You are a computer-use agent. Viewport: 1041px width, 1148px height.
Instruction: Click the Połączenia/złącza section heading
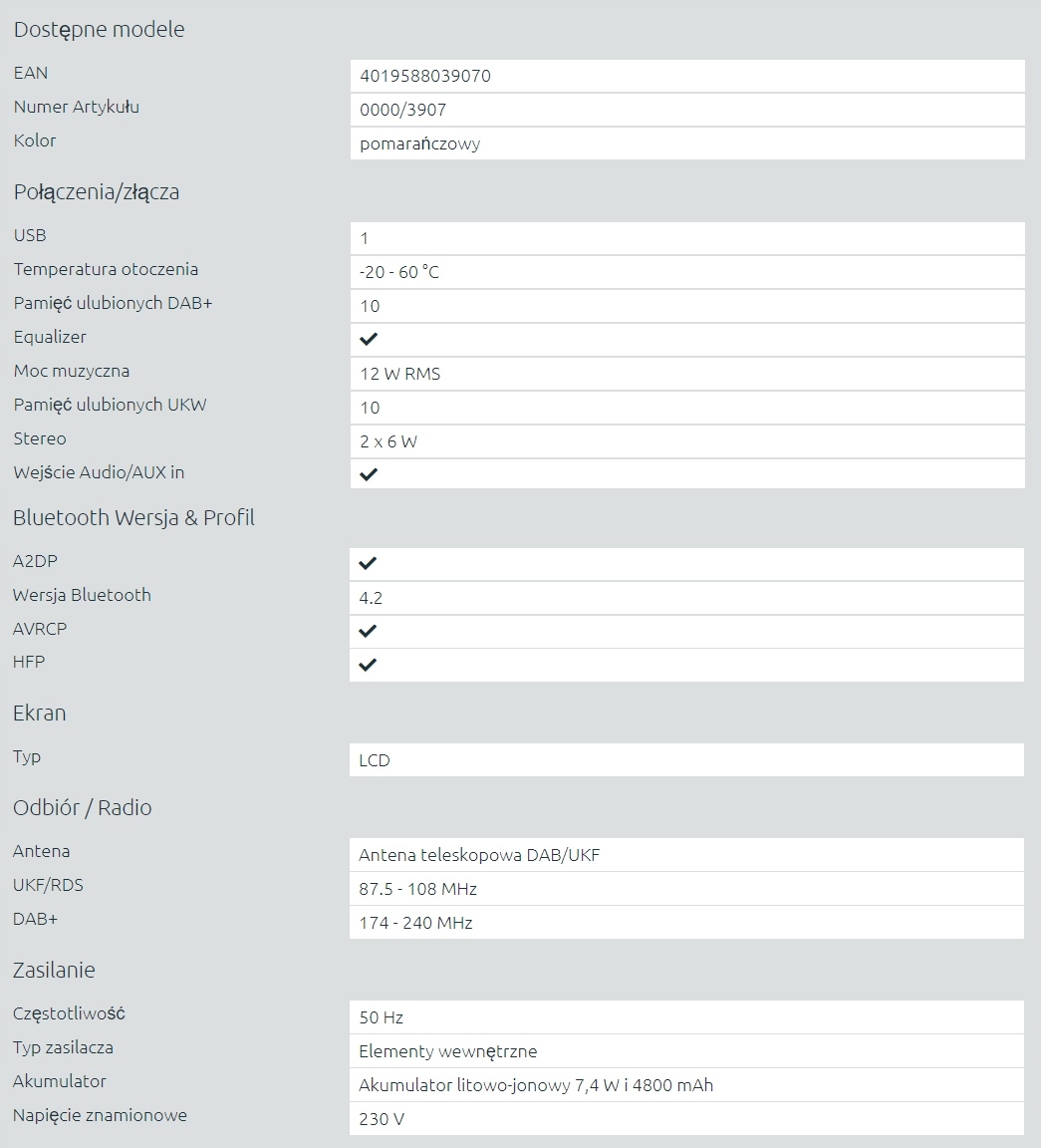97,192
